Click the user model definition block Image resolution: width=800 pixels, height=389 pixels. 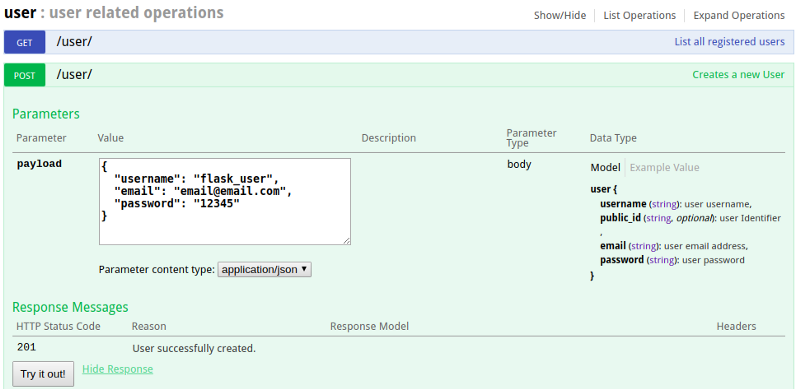[x=685, y=232]
